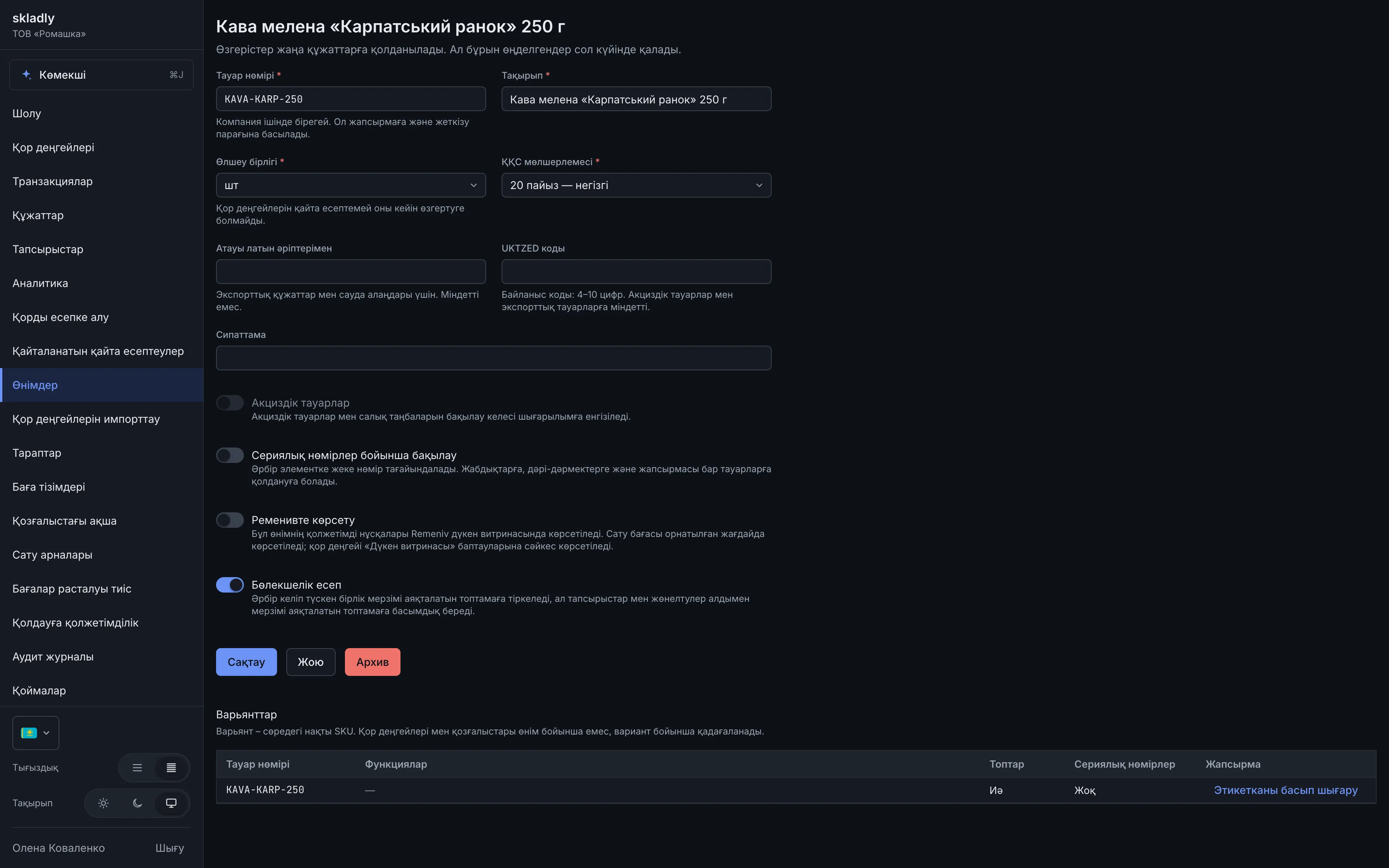
Task: Open Баға тізімдері
Action: [101, 487]
